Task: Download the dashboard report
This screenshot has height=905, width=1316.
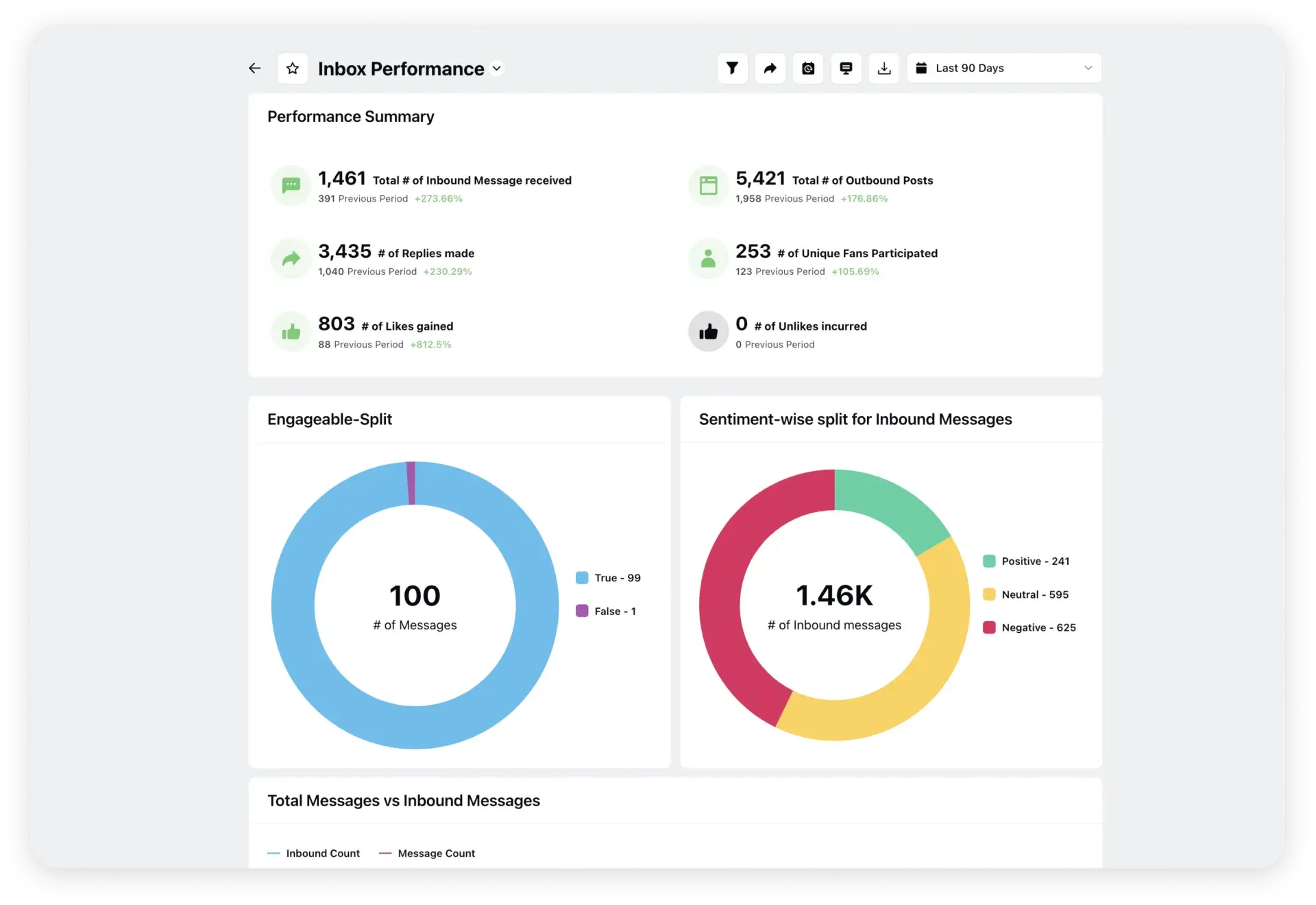Action: click(x=884, y=68)
